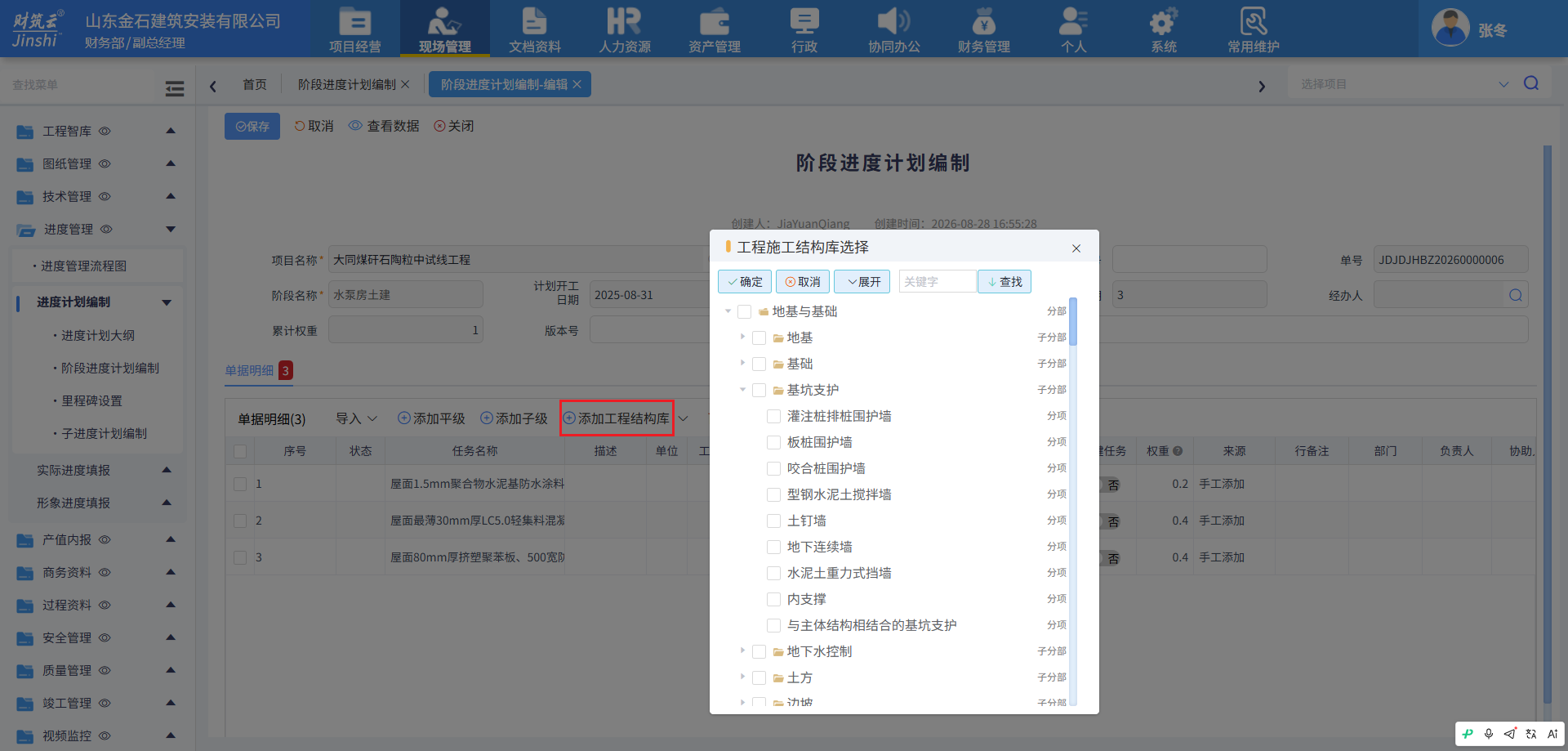Expand the 地基 tree node
Screen dimensions: 1568x751
coord(742,338)
